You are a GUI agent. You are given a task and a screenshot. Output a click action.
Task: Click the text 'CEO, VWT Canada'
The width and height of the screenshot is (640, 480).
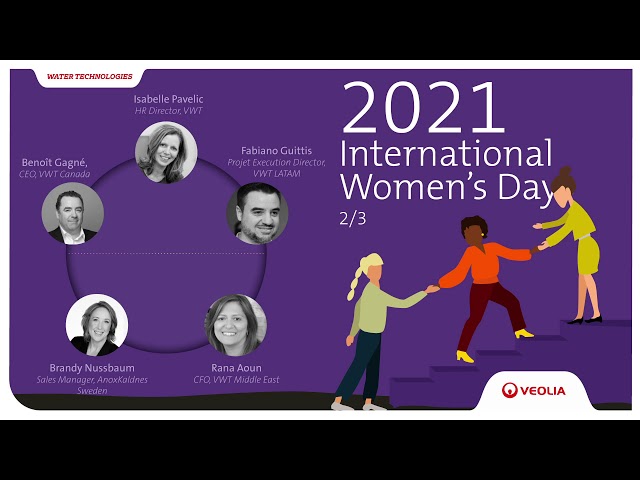click(55, 174)
